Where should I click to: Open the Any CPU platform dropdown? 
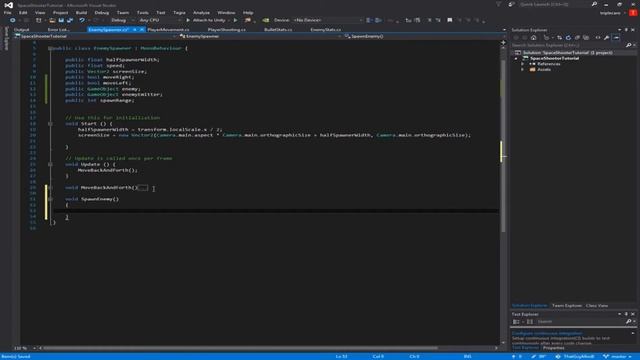[159, 20]
